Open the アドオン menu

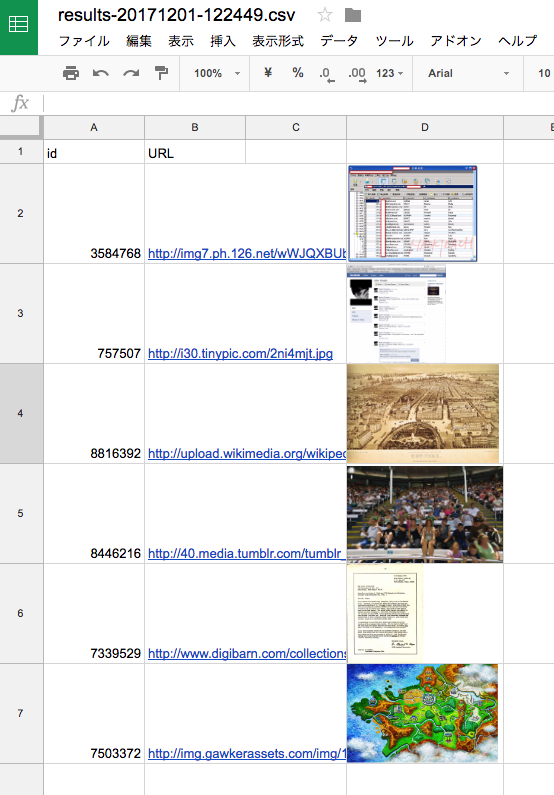tap(456, 41)
